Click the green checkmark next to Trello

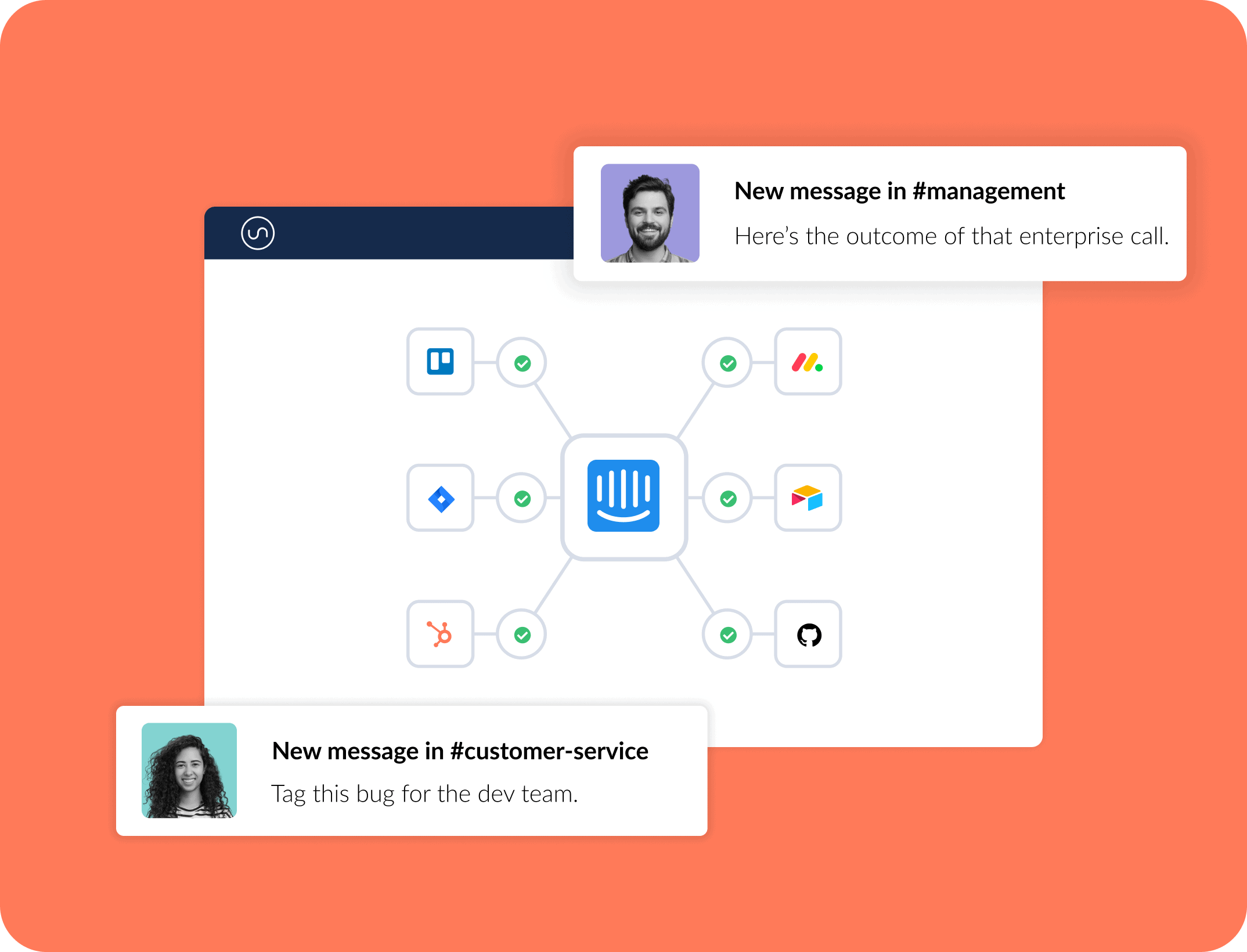pyautogui.click(x=522, y=363)
